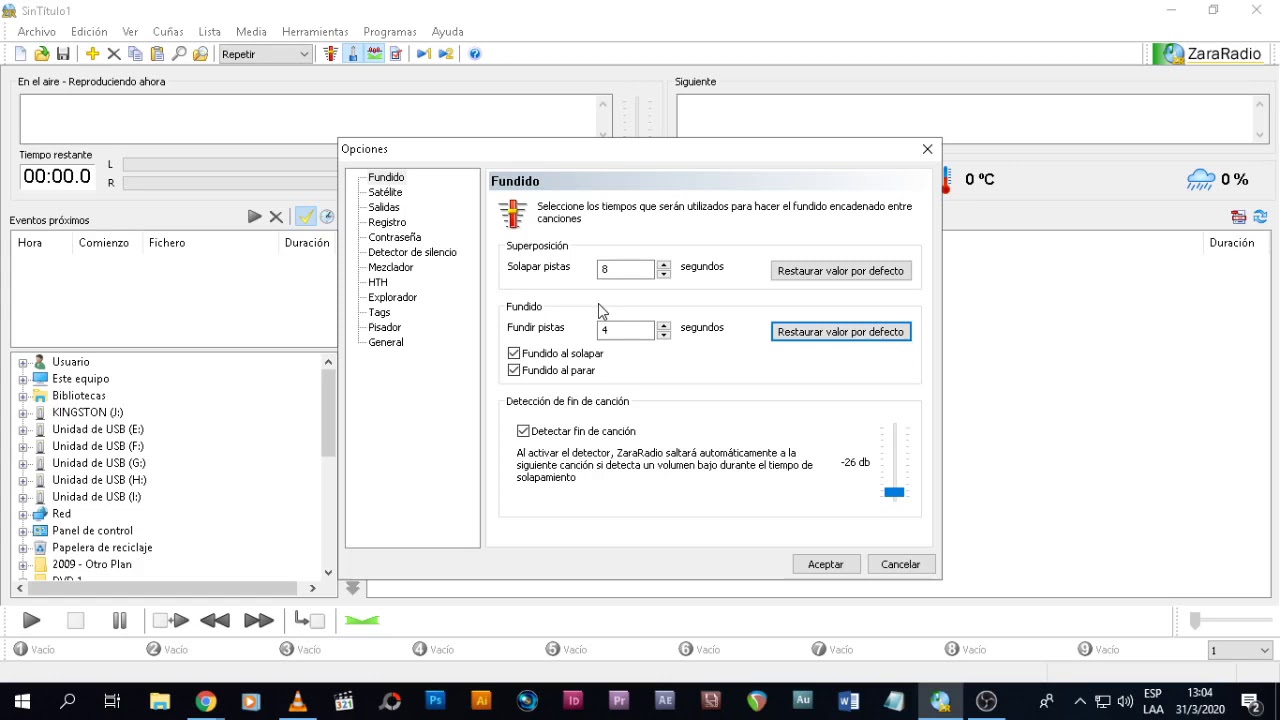This screenshot has width=1280, height=720.
Task: Open the Cuñas menu
Action: [x=168, y=32]
